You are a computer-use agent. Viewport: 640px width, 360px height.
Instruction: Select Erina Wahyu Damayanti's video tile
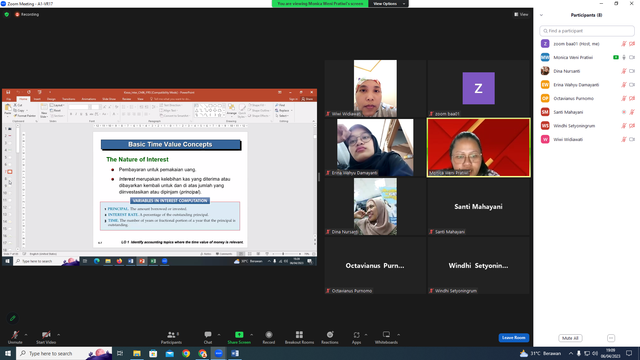375,147
